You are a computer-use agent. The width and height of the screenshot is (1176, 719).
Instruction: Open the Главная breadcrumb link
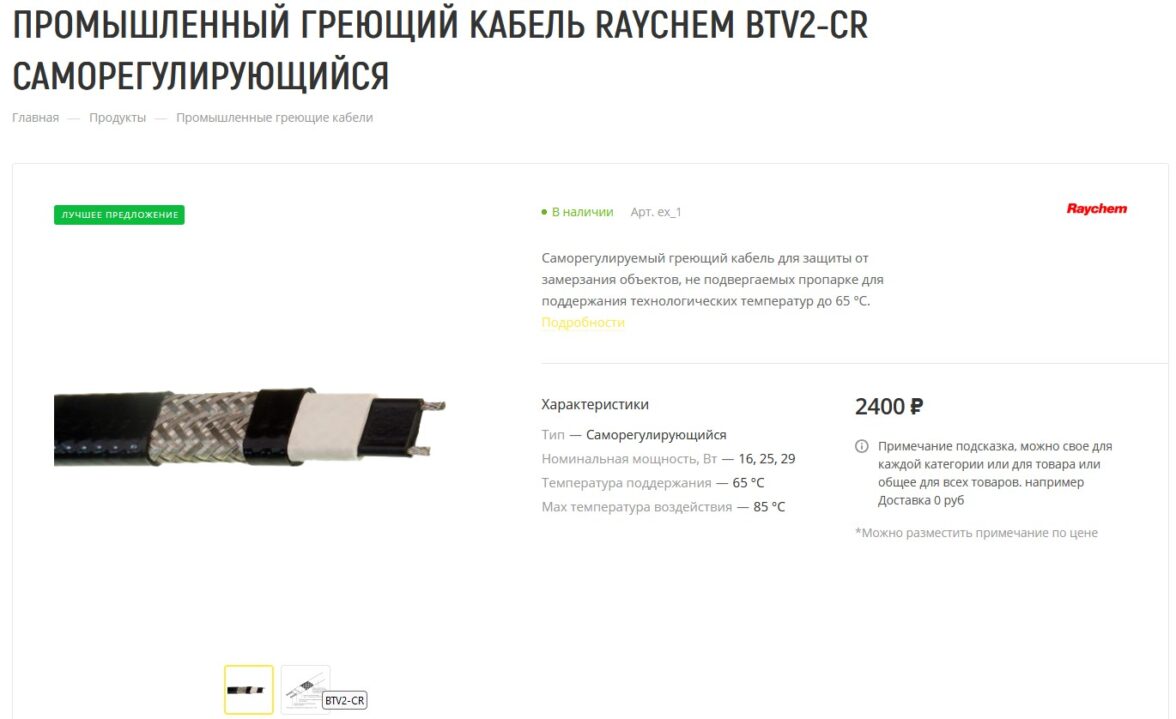pos(35,118)
